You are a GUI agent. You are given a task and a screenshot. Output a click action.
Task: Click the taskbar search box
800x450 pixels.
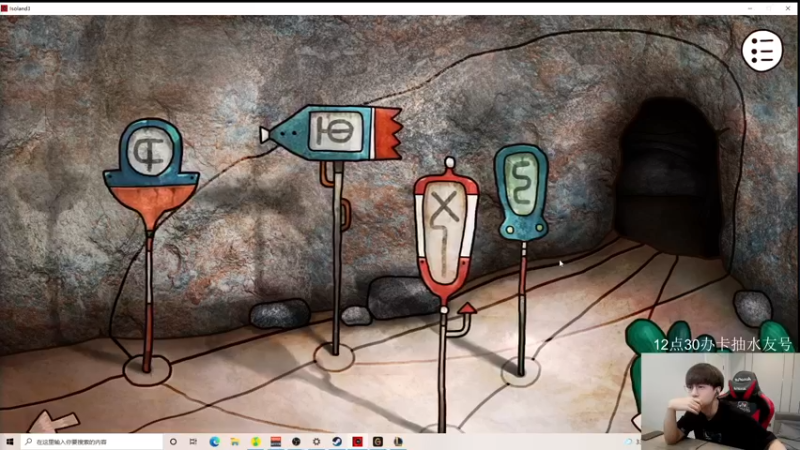point(92,441)
